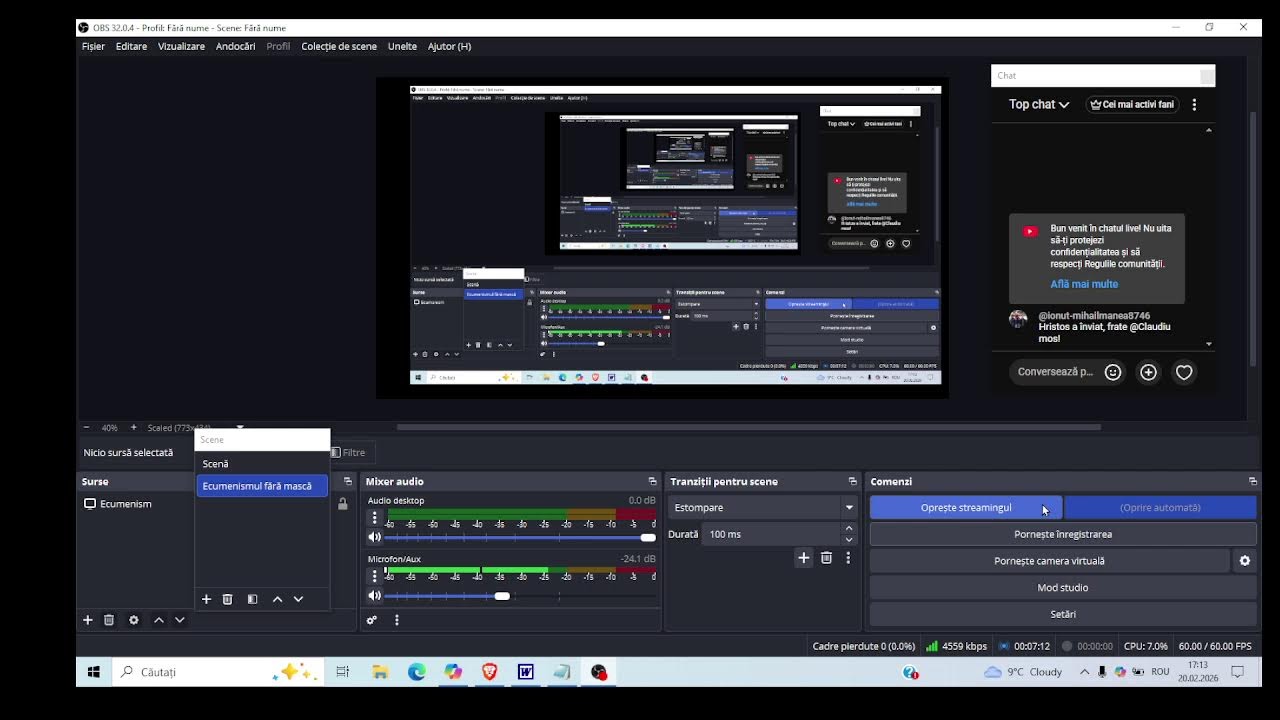Screen dimensions: 1280x720
Task: Move scene up in Scene list
Action: [x=277, y=599]
